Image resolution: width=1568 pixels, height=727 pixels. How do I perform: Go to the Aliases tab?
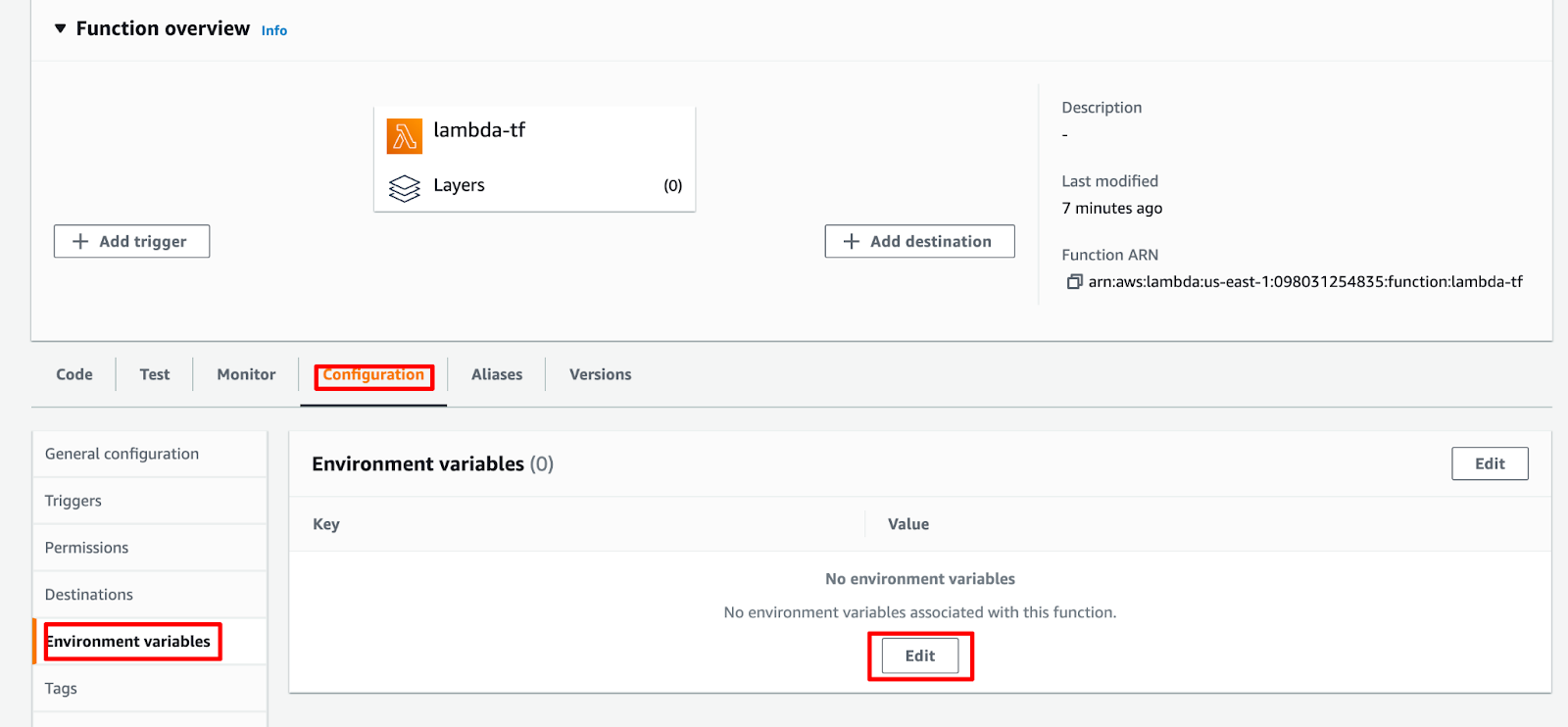click(497, 374)
